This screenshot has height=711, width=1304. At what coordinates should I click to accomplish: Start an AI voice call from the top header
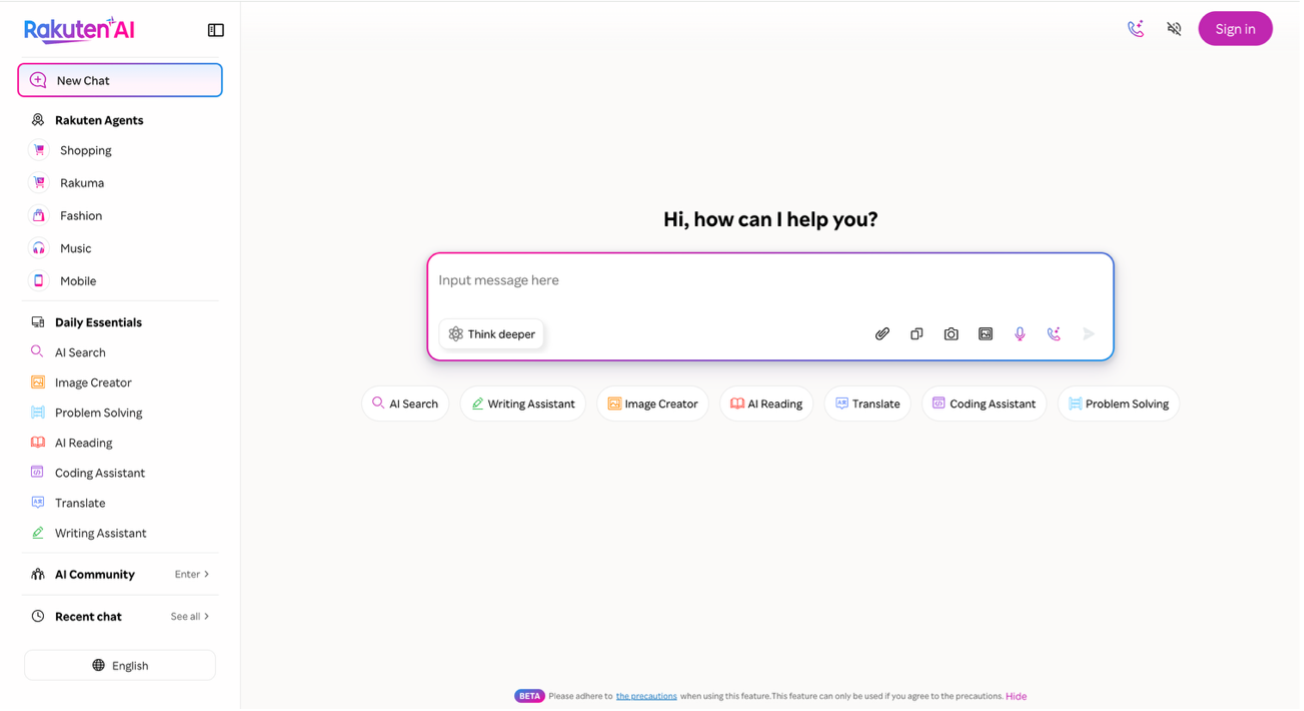pos(1135,29)
